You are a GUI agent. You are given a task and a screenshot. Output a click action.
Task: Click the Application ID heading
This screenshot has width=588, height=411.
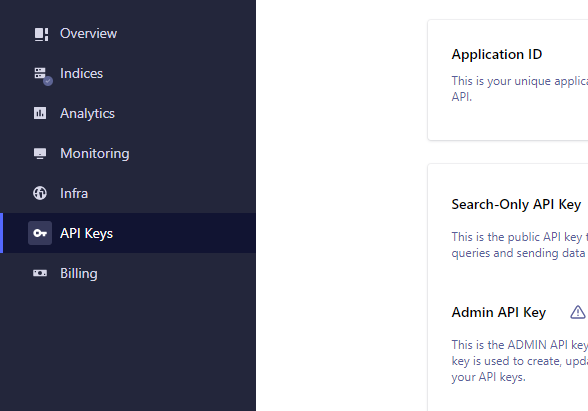(497, 55)
